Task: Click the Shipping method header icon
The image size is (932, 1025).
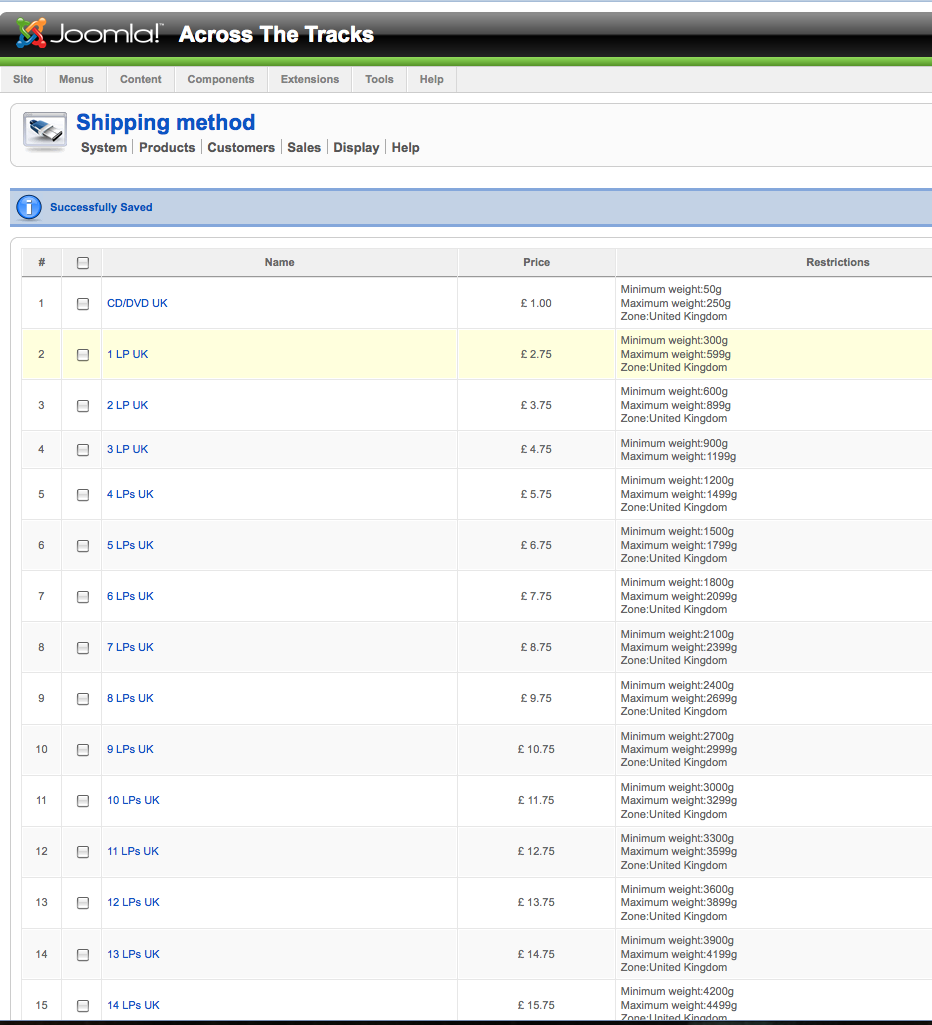Action: click(x=45, y=130)
